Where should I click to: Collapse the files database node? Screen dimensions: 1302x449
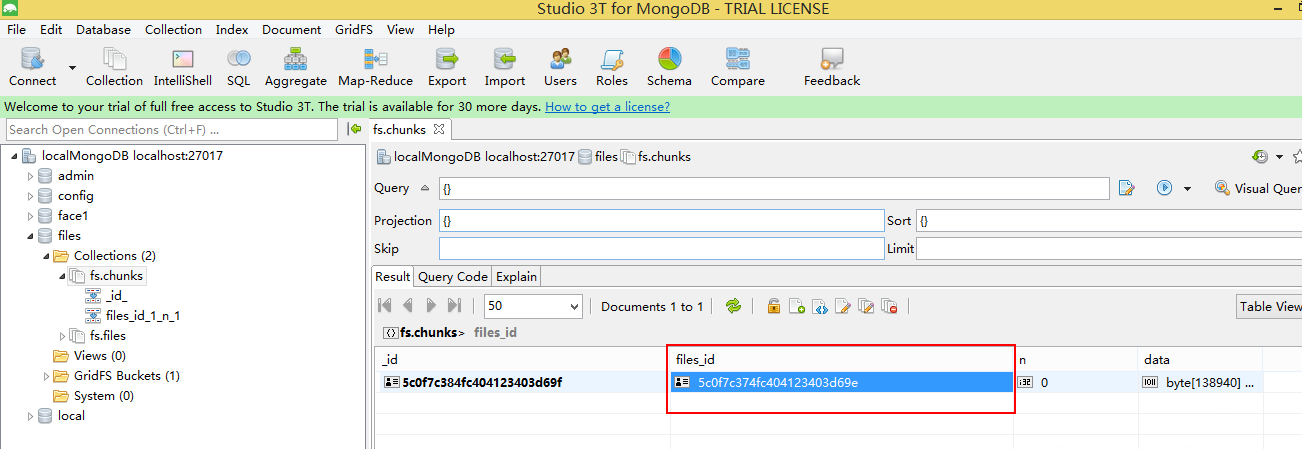30,236
